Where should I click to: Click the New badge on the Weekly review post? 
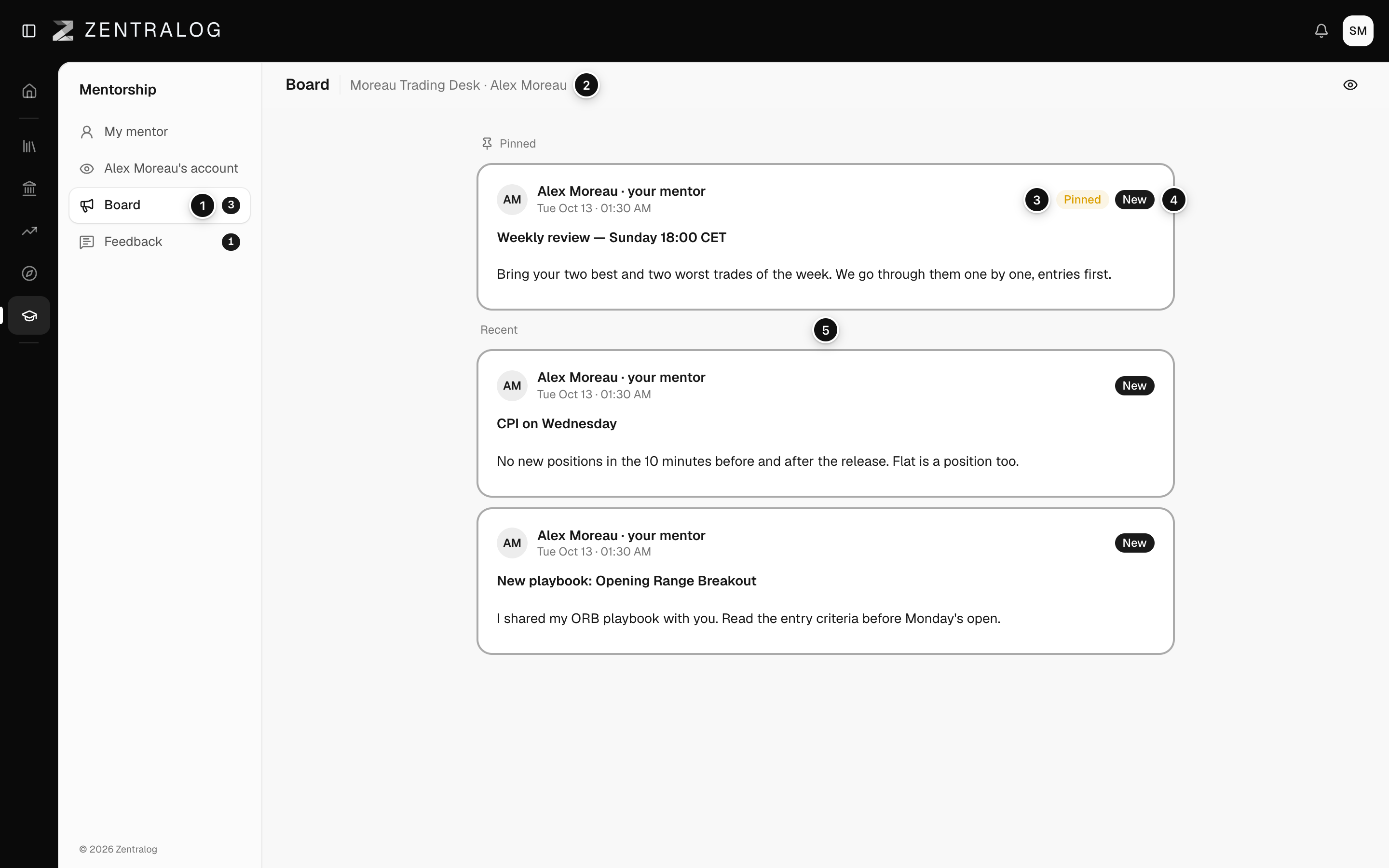pyautogui.click(x=1134, y=200)
